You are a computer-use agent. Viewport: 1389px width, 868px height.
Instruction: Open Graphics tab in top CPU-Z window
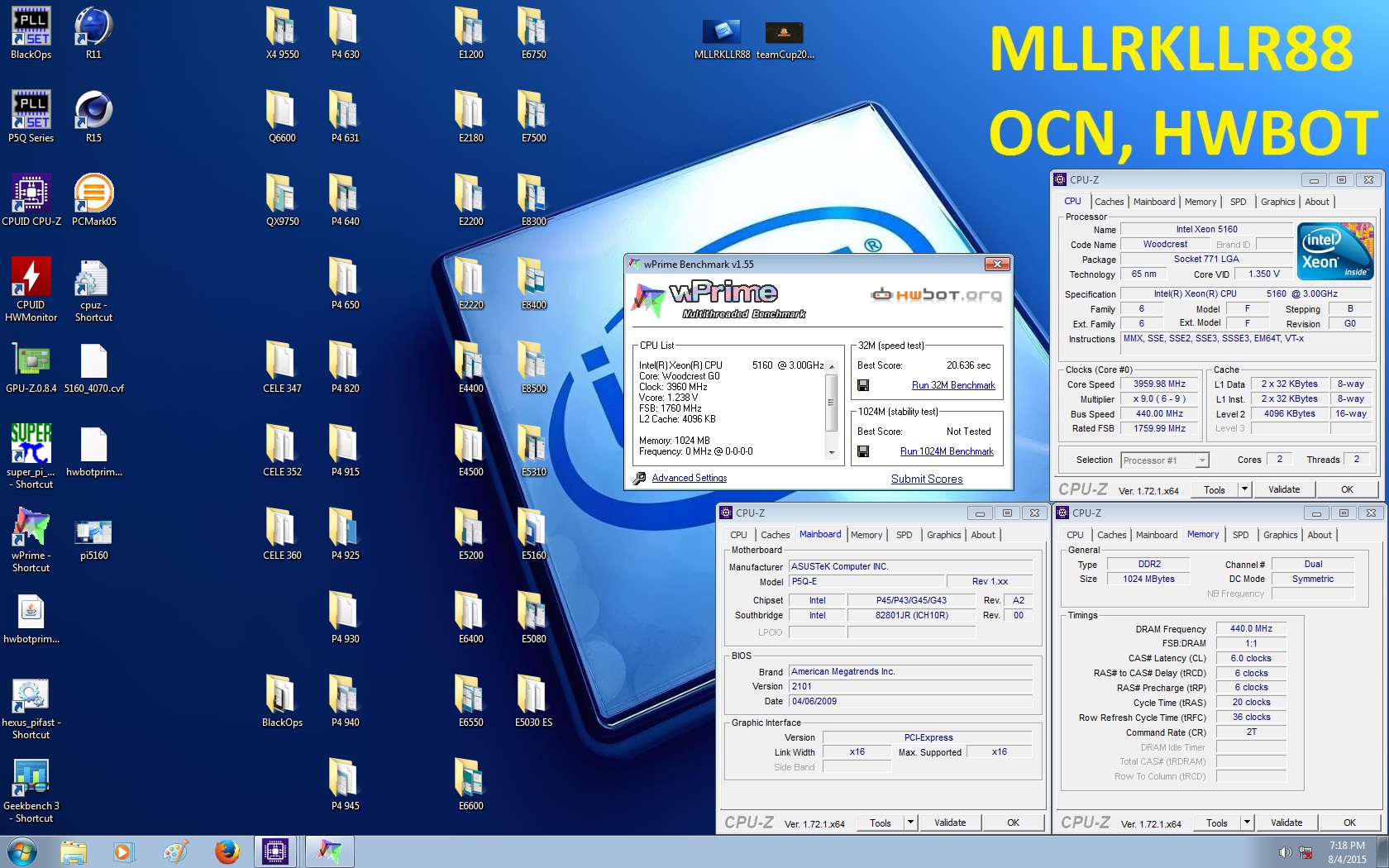click(1277, 202)
